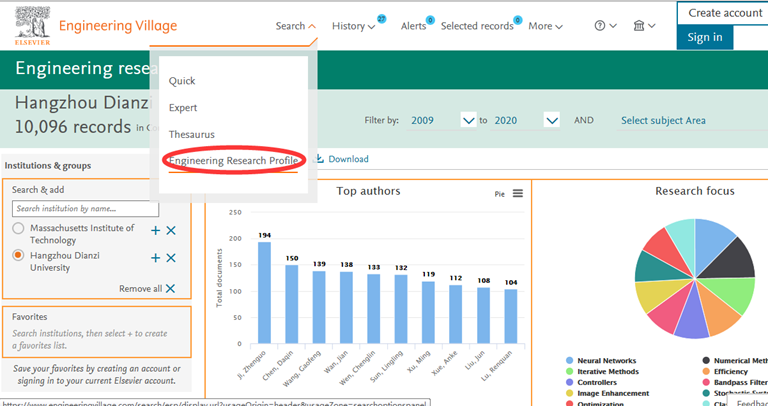Click the Ji, Zhenguo bar with 194

coord(264,292)
